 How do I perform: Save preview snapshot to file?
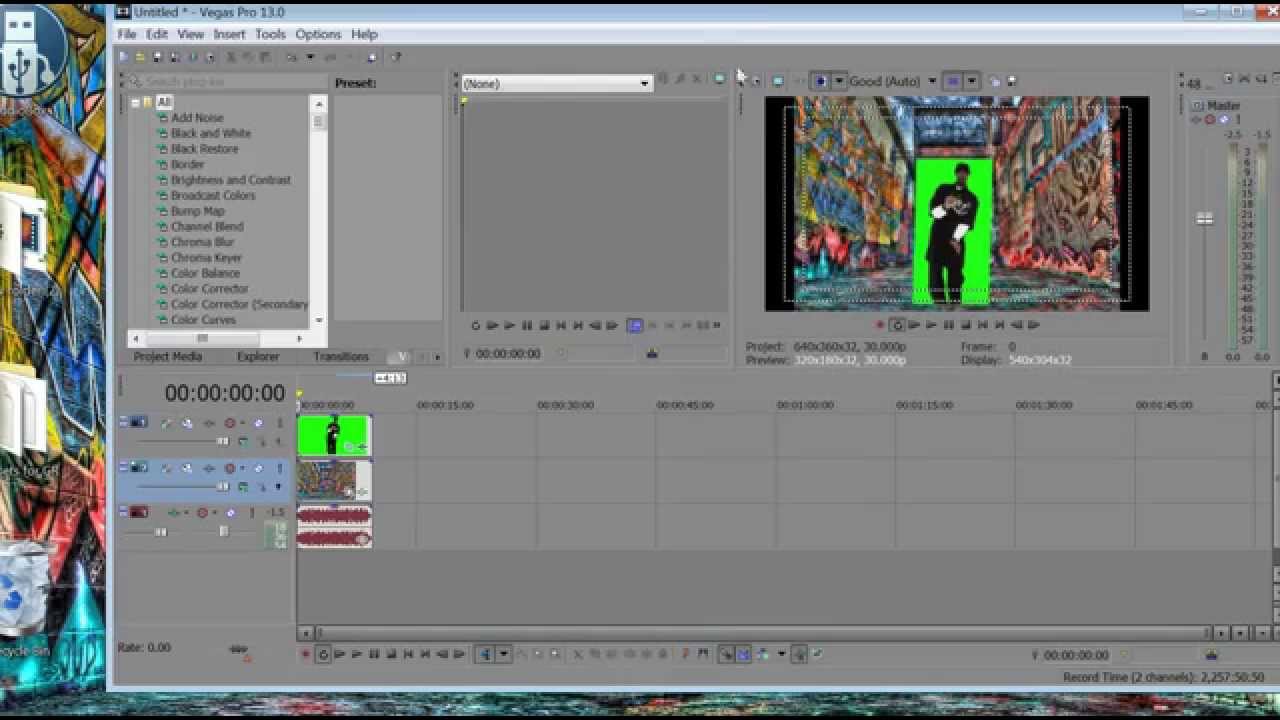point(1011,81)
